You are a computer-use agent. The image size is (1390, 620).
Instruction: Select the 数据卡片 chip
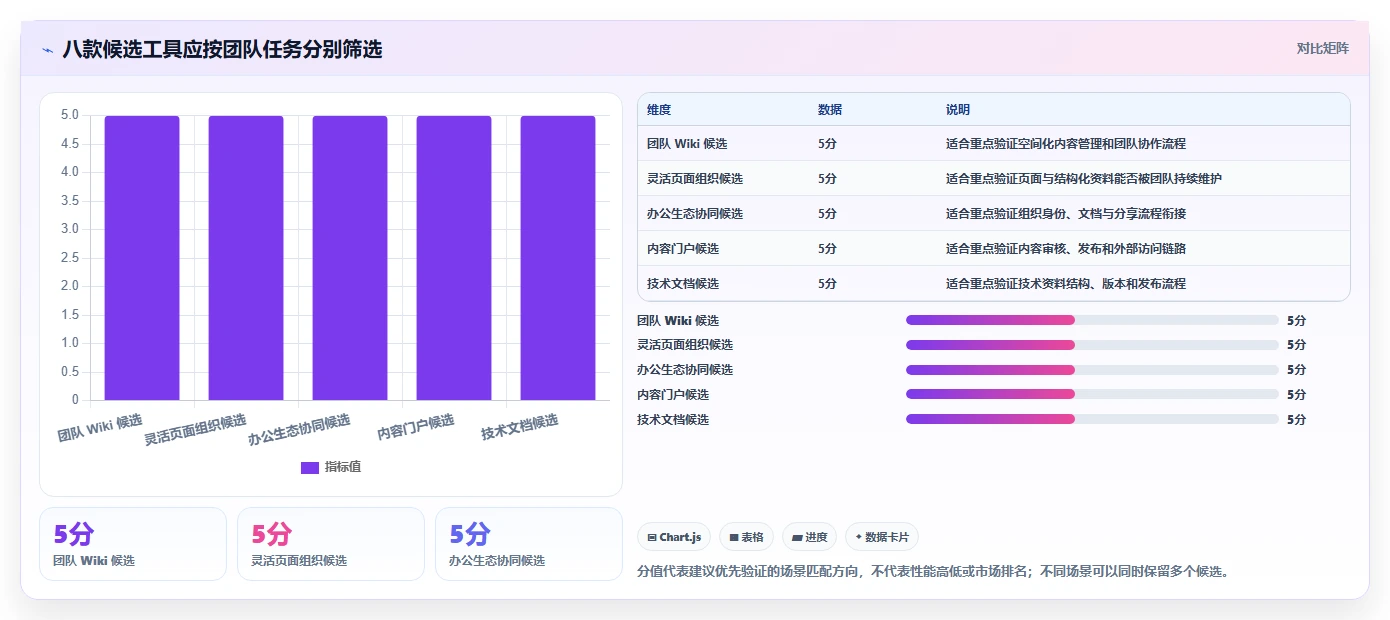(882, 537)
